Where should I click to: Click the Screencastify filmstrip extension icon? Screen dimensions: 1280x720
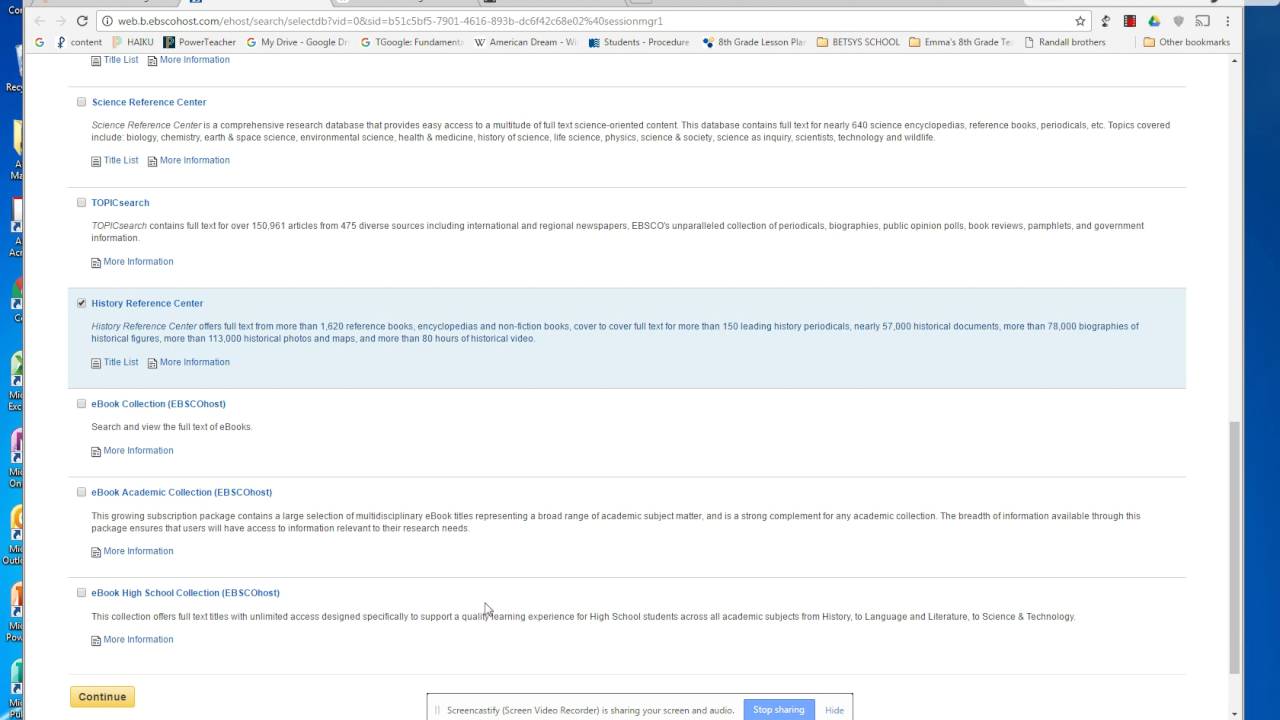[1129, 21]
